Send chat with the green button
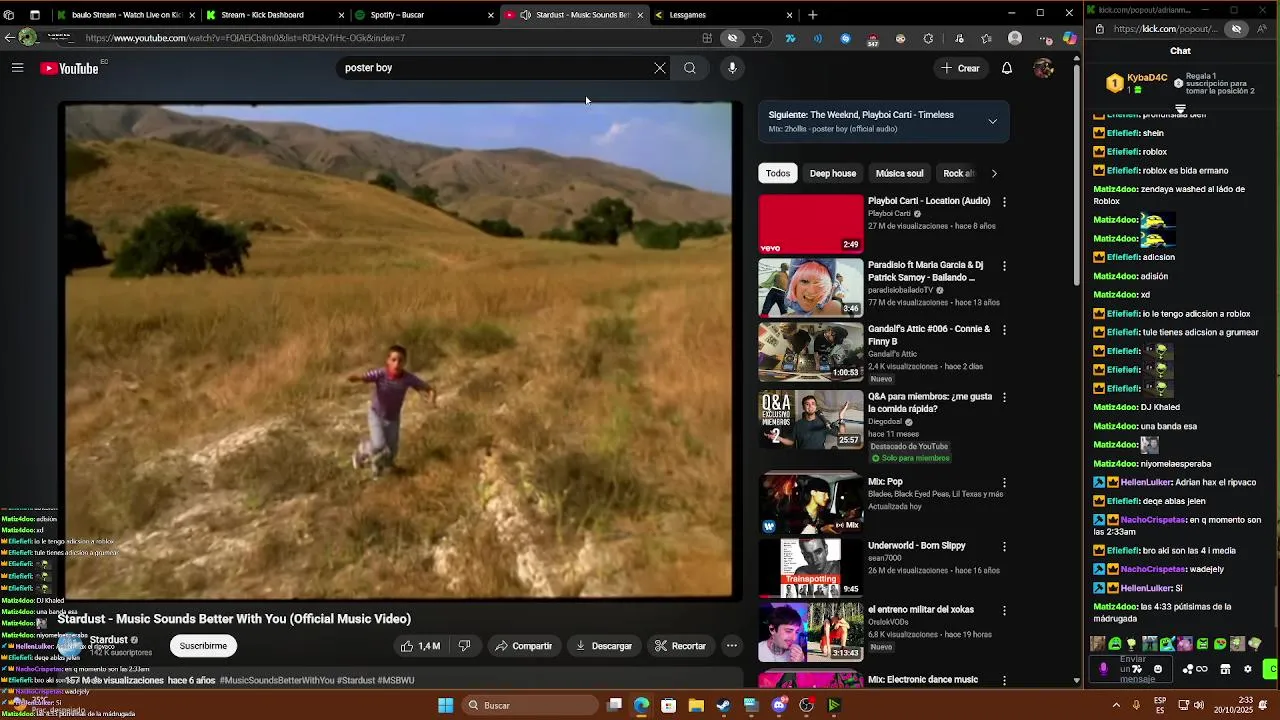This screenshot has width=1280, height=720. pyautogui.click(x=1271, y=669)
